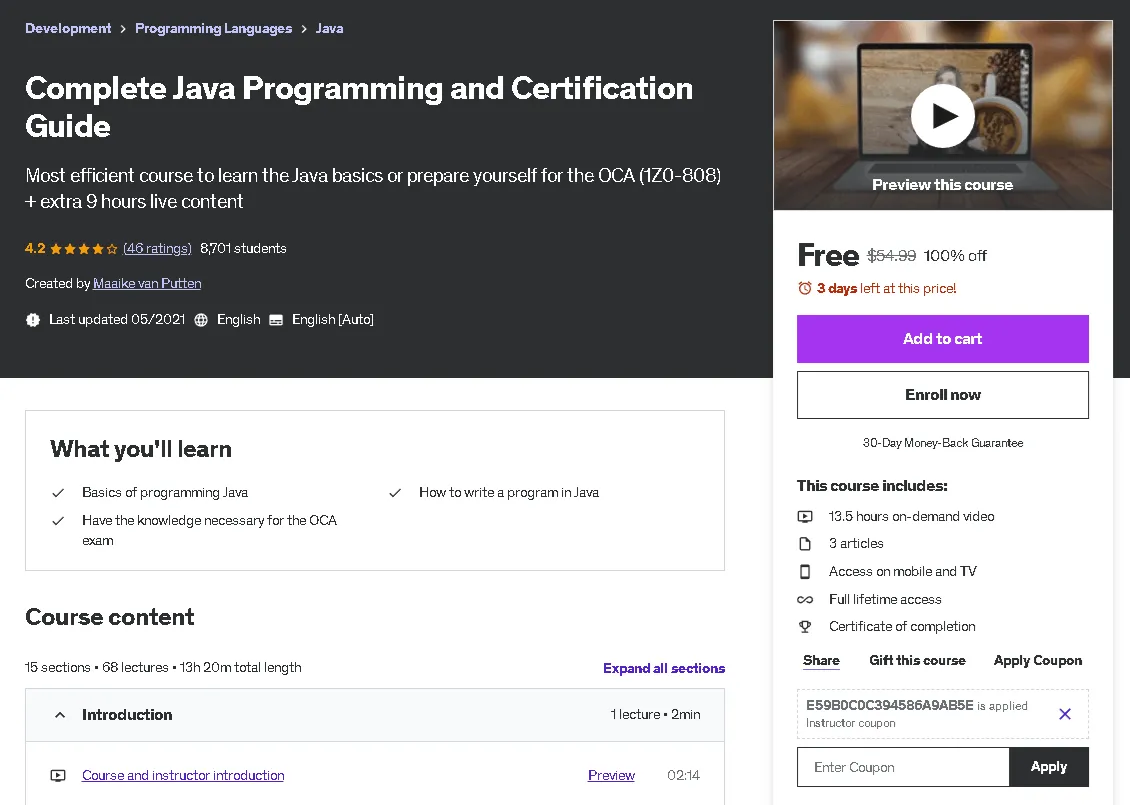
Task: Click the star rating icons
Action: [84, 249]
